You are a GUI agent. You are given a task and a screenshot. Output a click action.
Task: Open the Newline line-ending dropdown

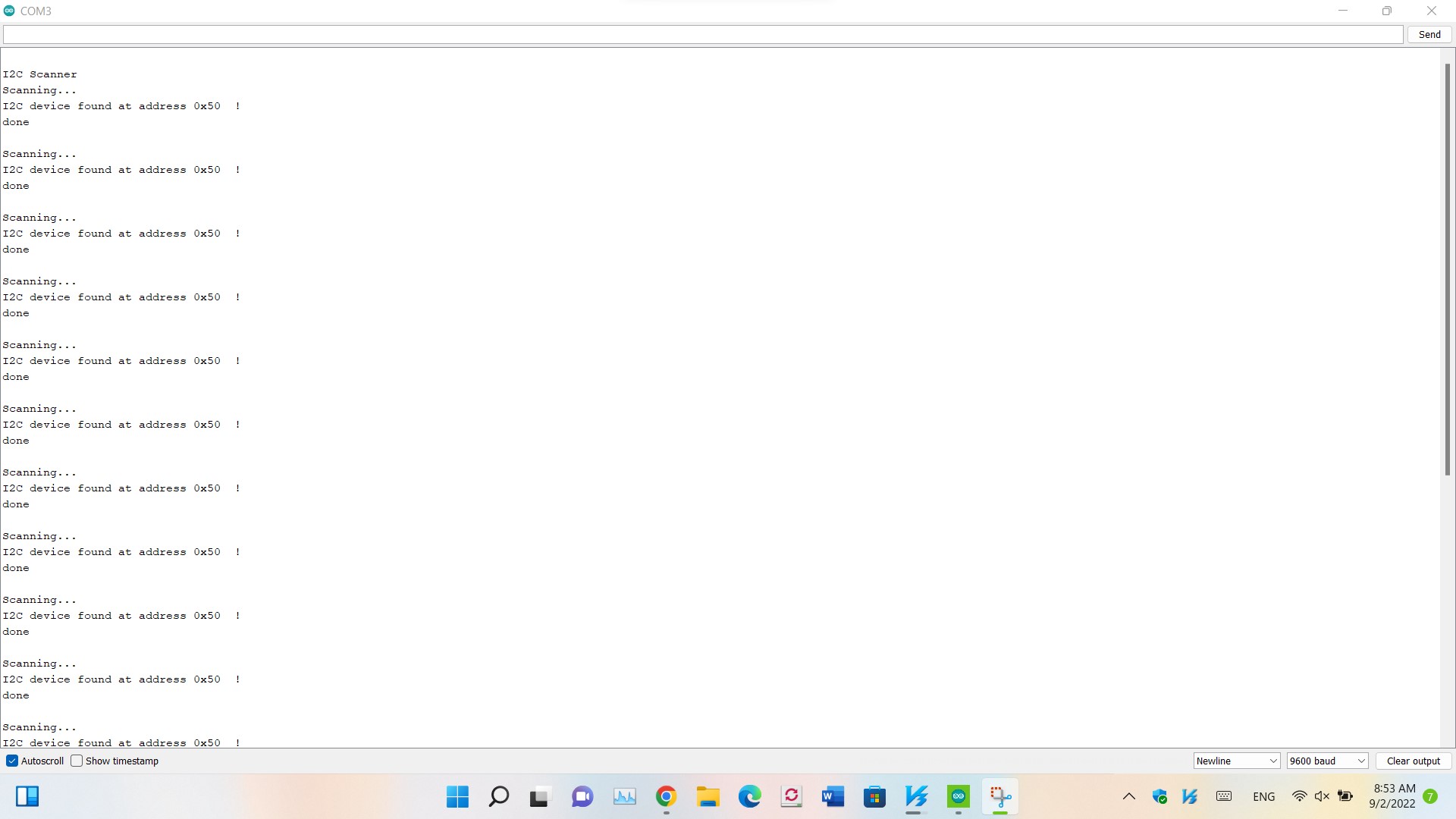coord(1236,761)
